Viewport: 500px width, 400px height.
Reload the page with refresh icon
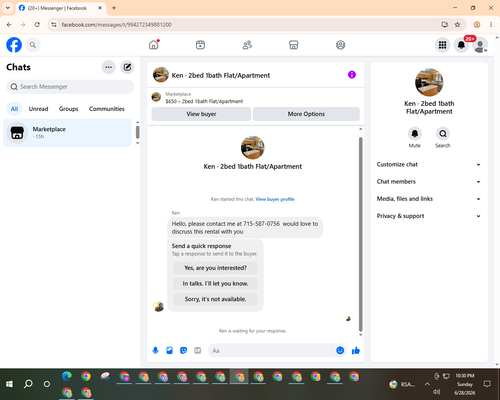(x=37, y=24)
